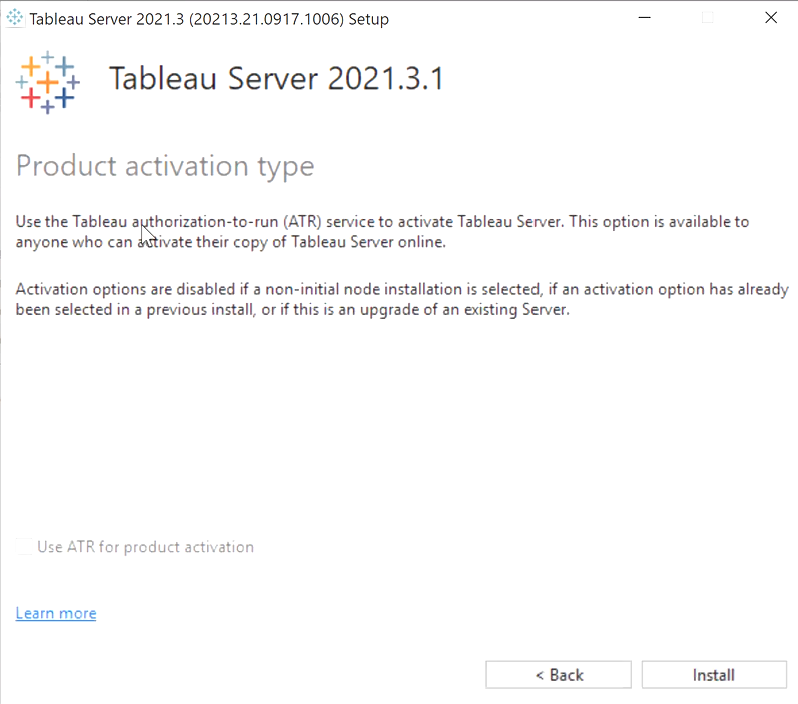Click the word 'Setup' in title bar

click(x=368, y=19)
